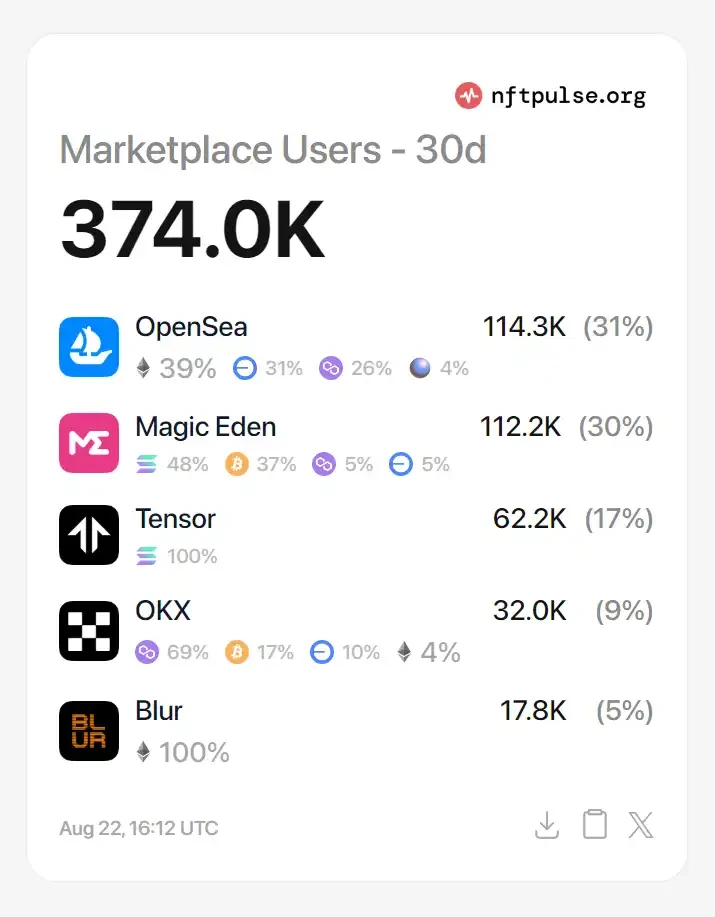Click the Aug 22 timestamp

click(138, 828)
